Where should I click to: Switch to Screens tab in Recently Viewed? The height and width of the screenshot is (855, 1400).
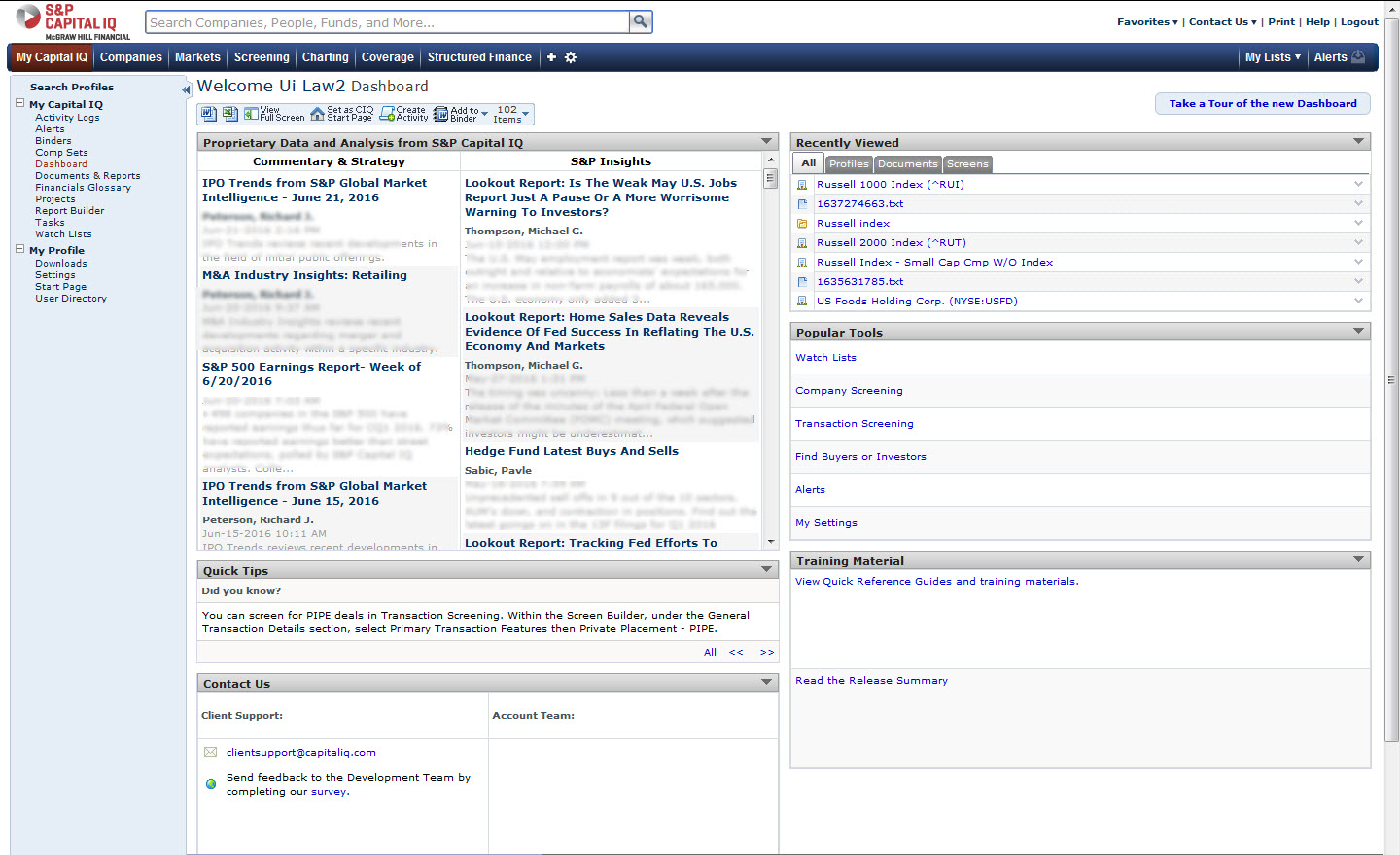(967, 163)
